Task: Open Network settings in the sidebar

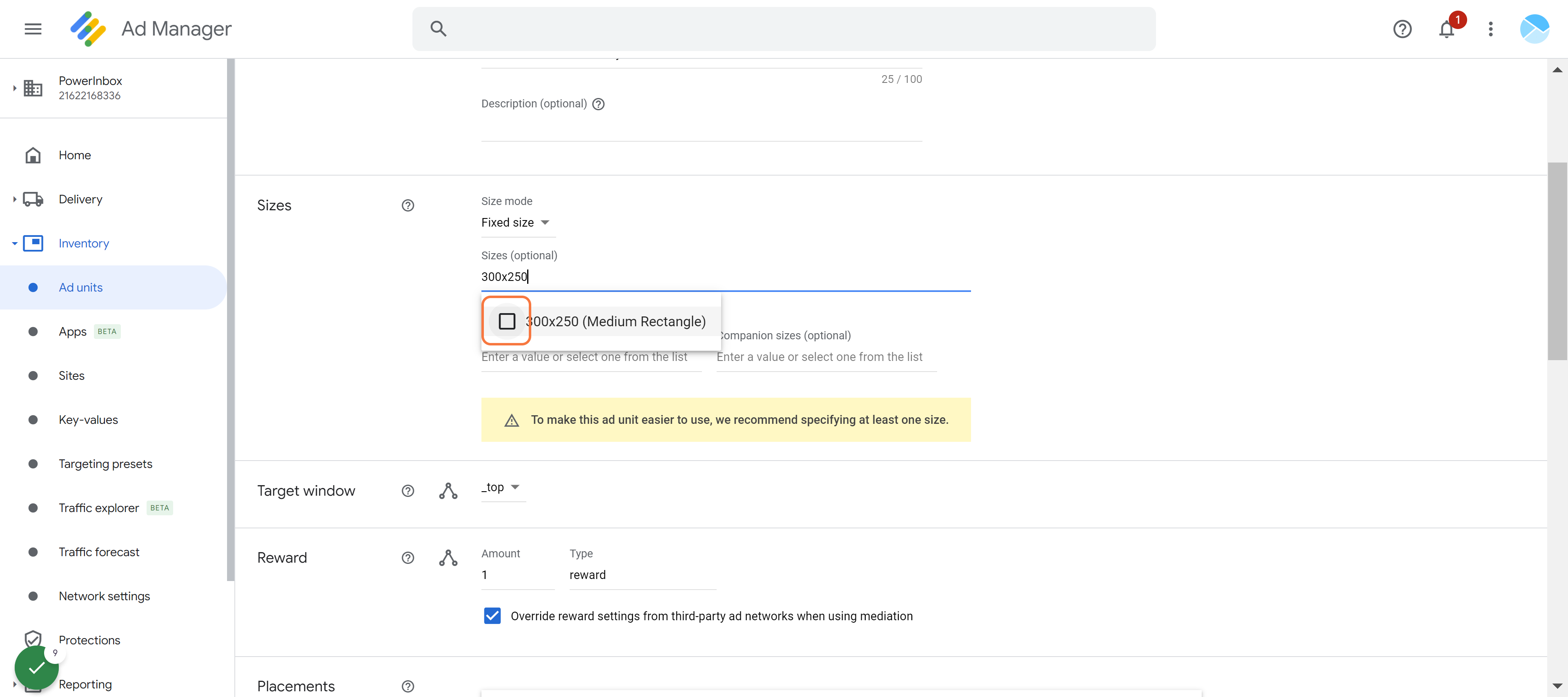Action: pyautogui.click(x=113, y=596)
